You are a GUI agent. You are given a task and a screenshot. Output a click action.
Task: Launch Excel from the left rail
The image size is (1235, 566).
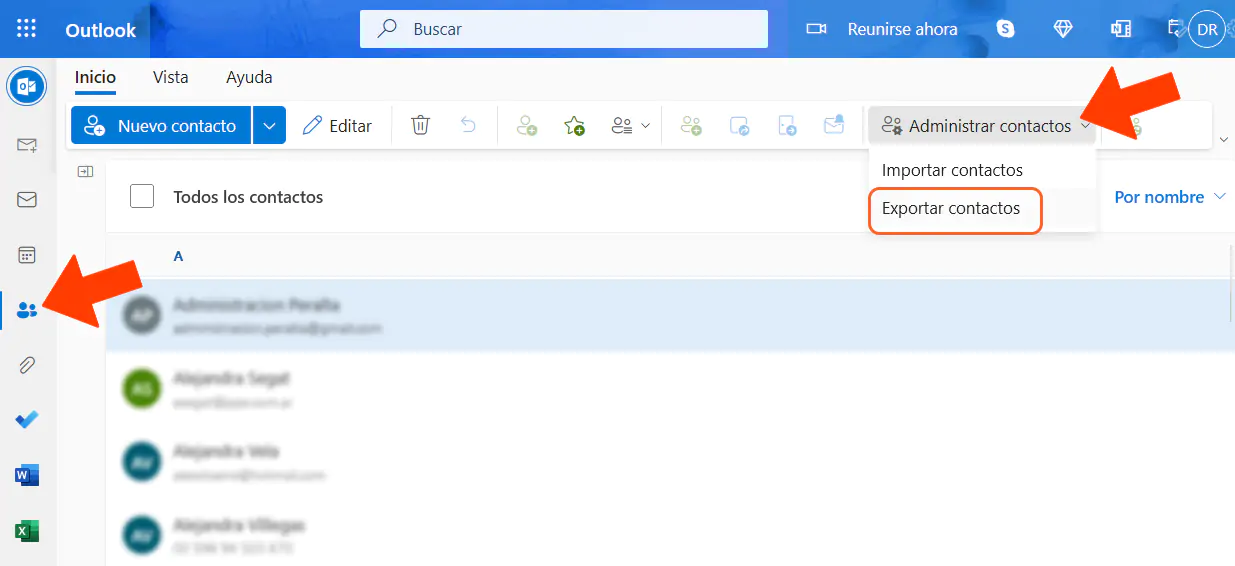(x=27, y=530)
